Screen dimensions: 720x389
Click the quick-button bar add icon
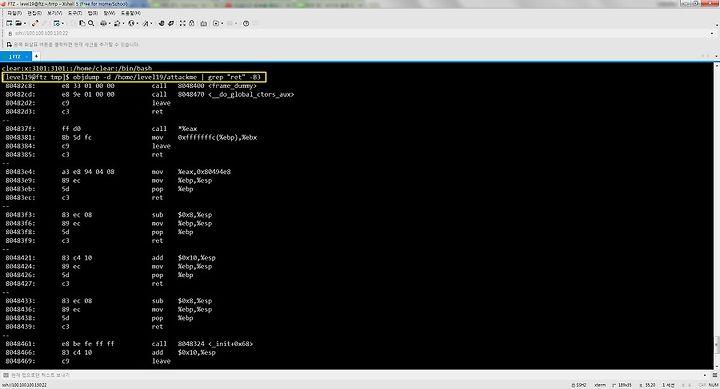9,45
